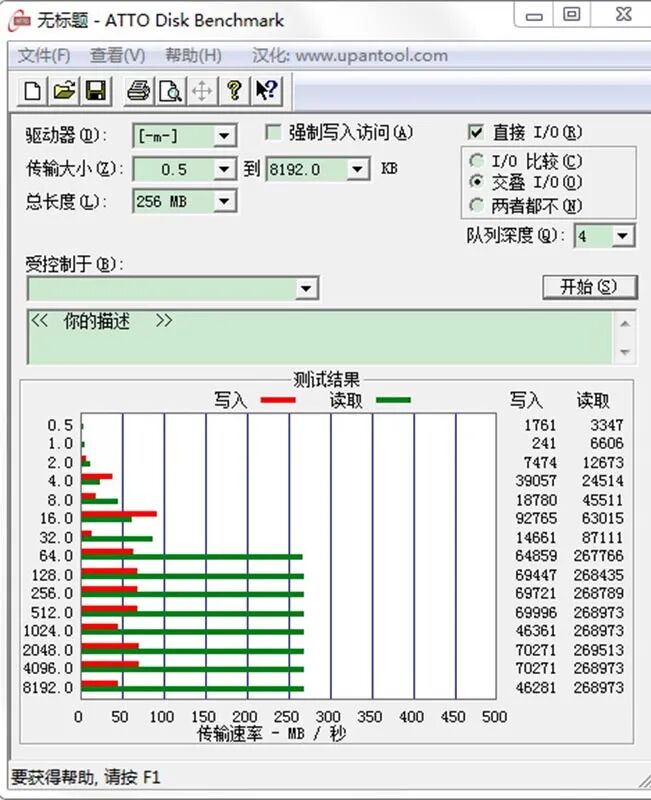Image resolution: width=651 pixels, height=800 pixels.
Task: Maximize the ATTO Disk Benchmark window
Action: pyautogui.click(x=571, y=14)
